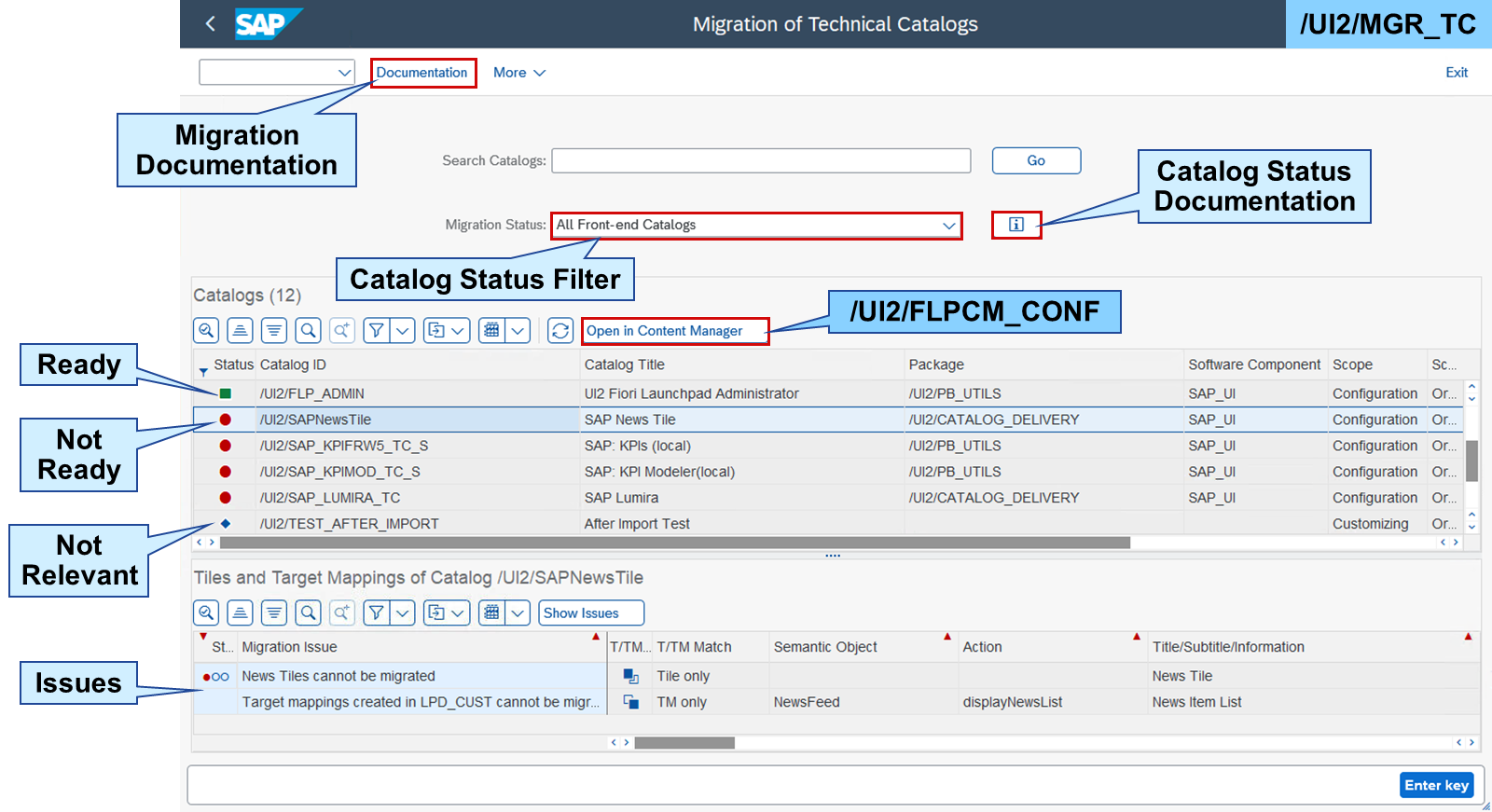
Task: Click export icon in Tiles toolbar
Action: [435, 612]
